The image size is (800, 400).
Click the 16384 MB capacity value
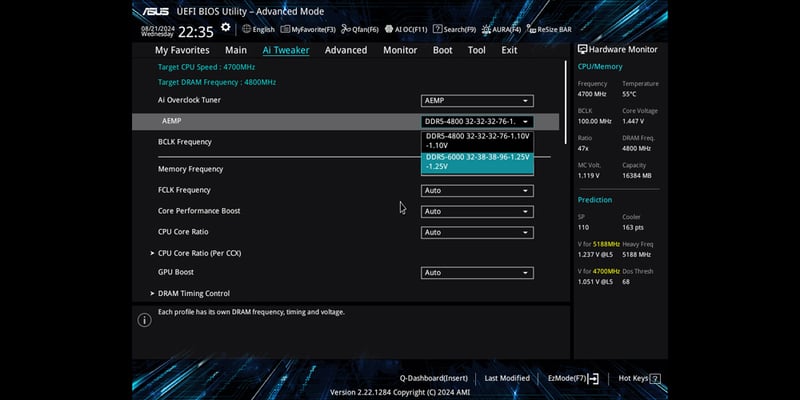tap(637, 176)
